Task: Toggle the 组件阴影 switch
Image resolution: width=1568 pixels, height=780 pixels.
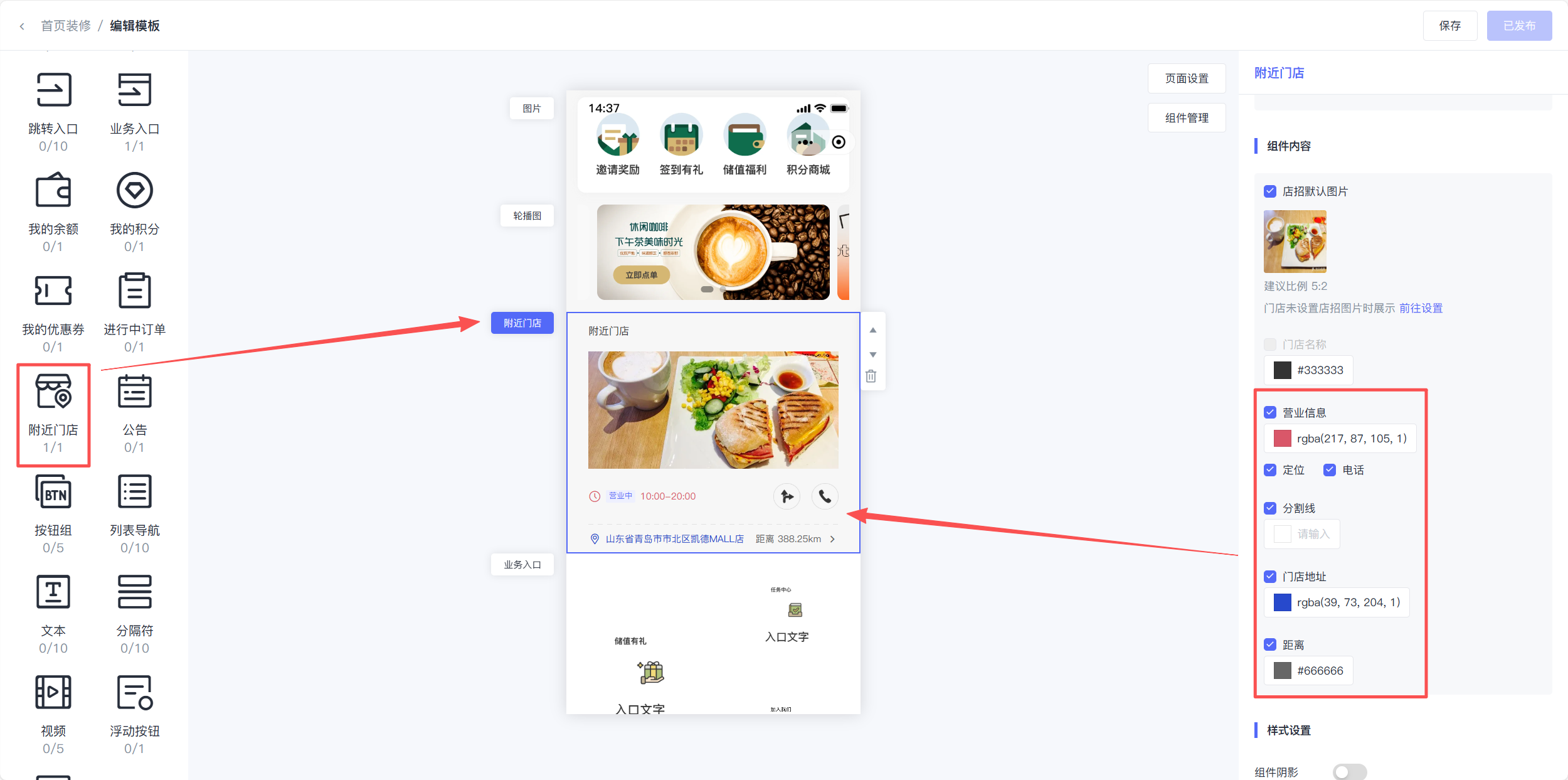Action: (1350, 772)
